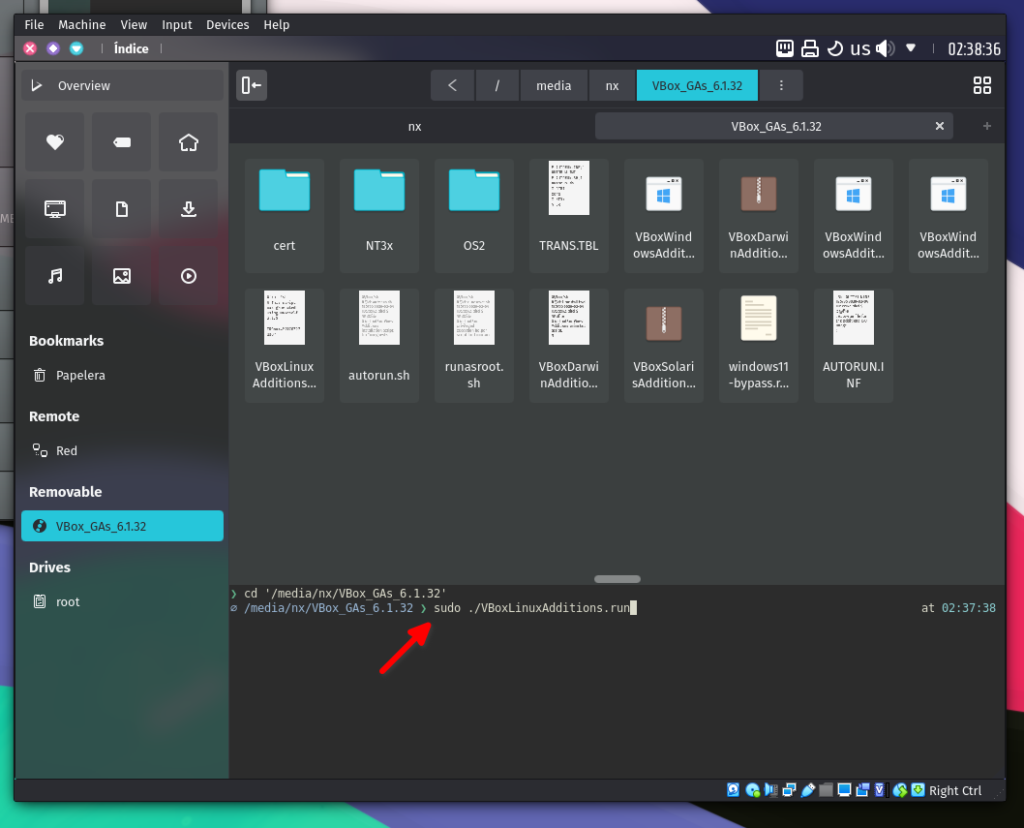Click the on-screen keyboard tray icon
Image resolution: width=1024 pixels, height=828 pixels.
click(784, 48)
